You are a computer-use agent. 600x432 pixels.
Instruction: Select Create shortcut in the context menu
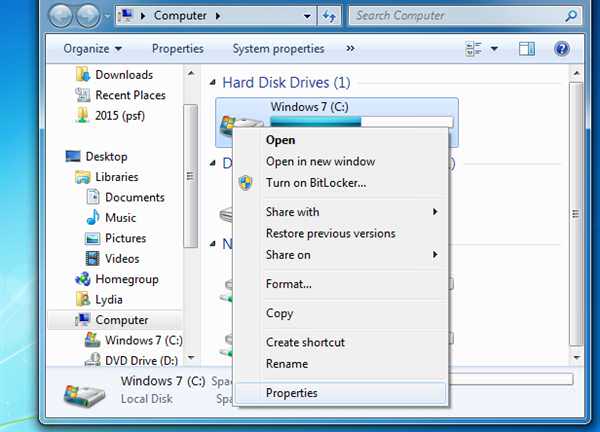tap(342, 342)
